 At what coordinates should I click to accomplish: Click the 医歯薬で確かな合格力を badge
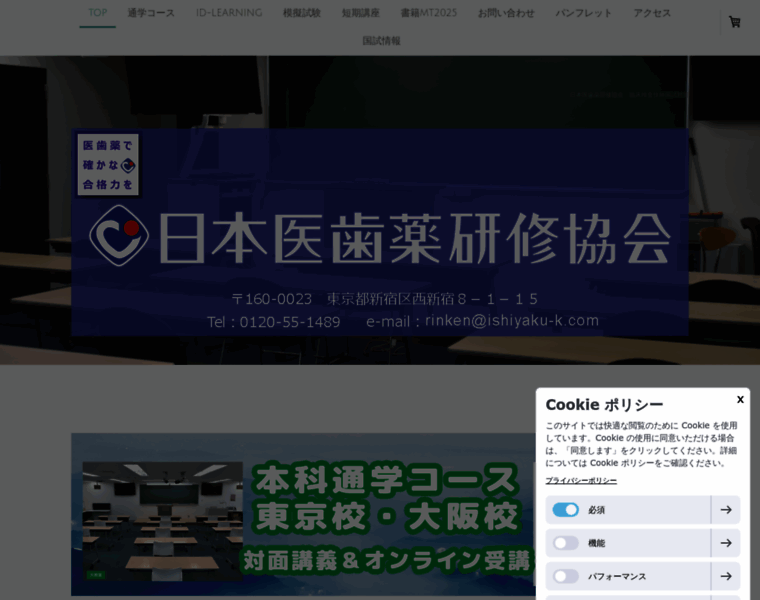[x=108, y=165]
